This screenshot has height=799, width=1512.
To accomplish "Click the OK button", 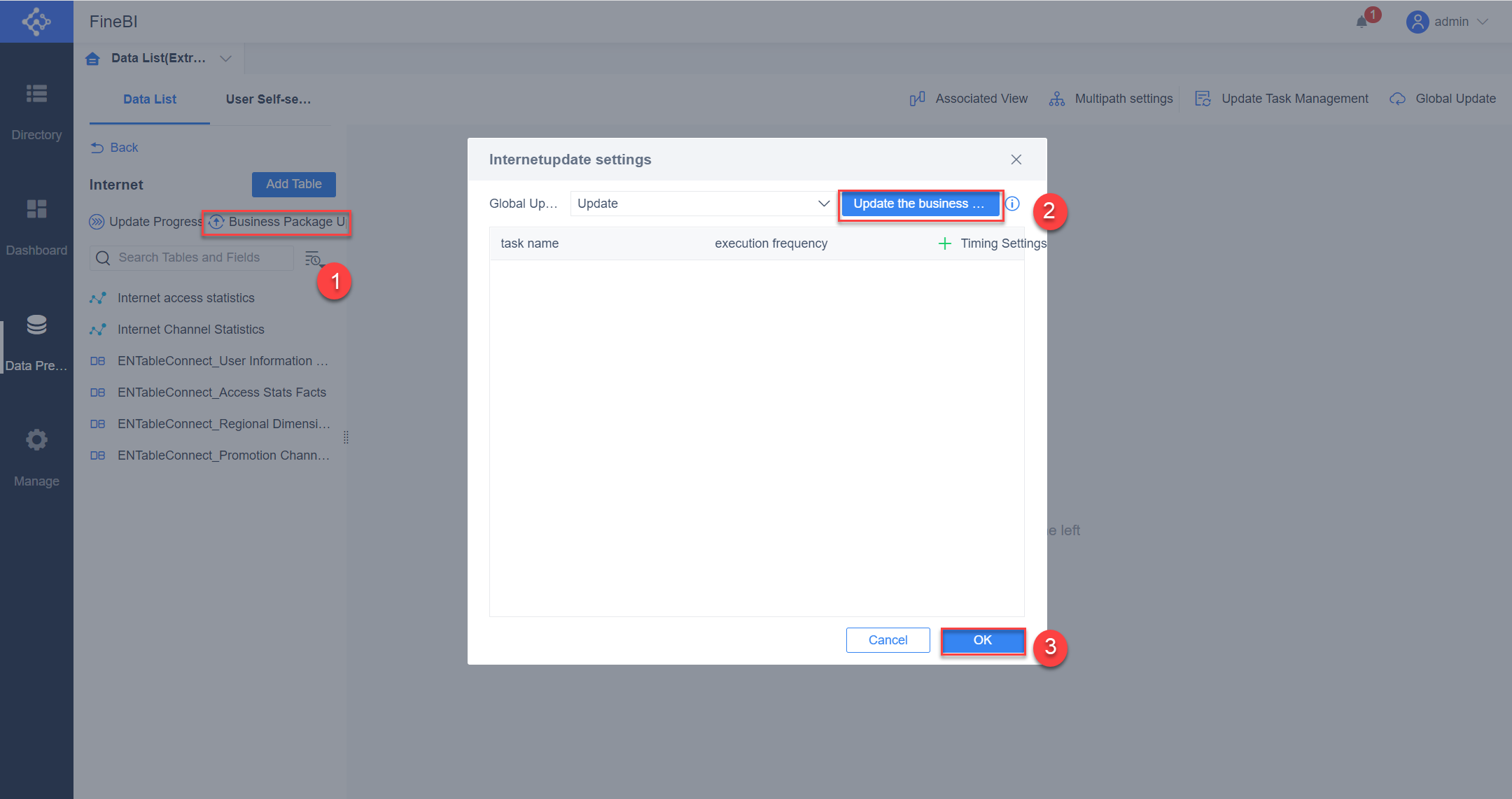I will pyautogui.click(x=983, y=640).
